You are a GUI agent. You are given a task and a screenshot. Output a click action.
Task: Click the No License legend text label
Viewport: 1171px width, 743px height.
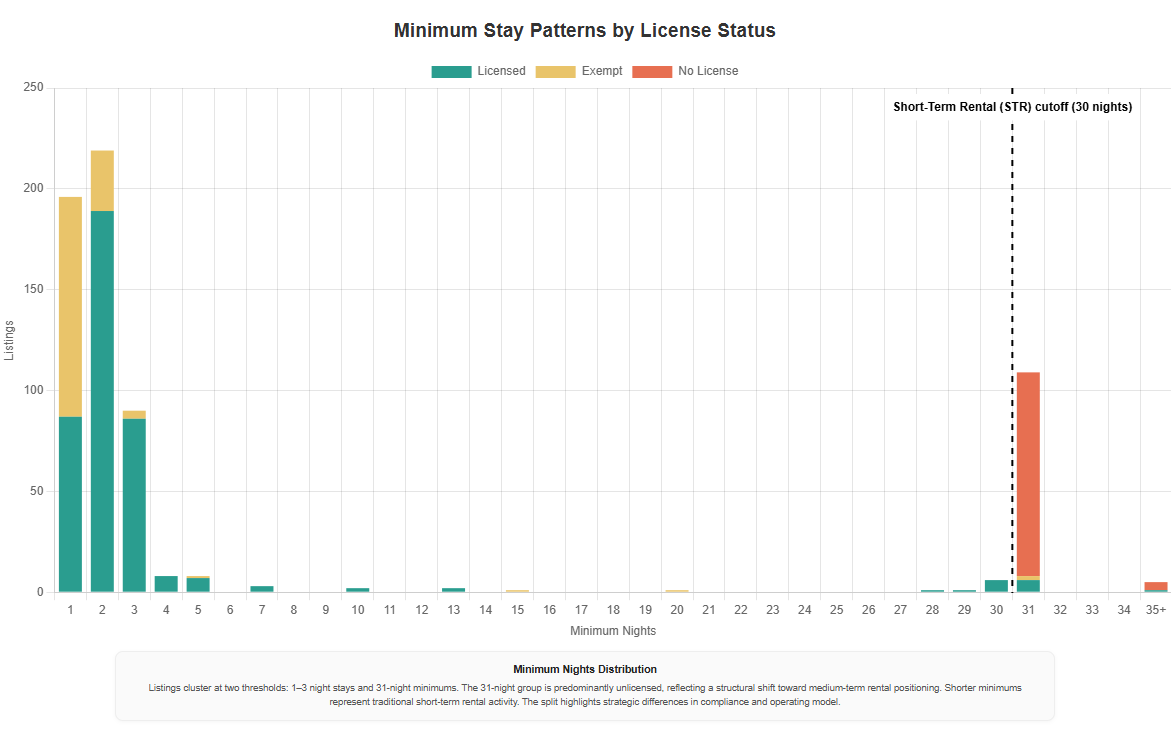click(x=707, y=71)
